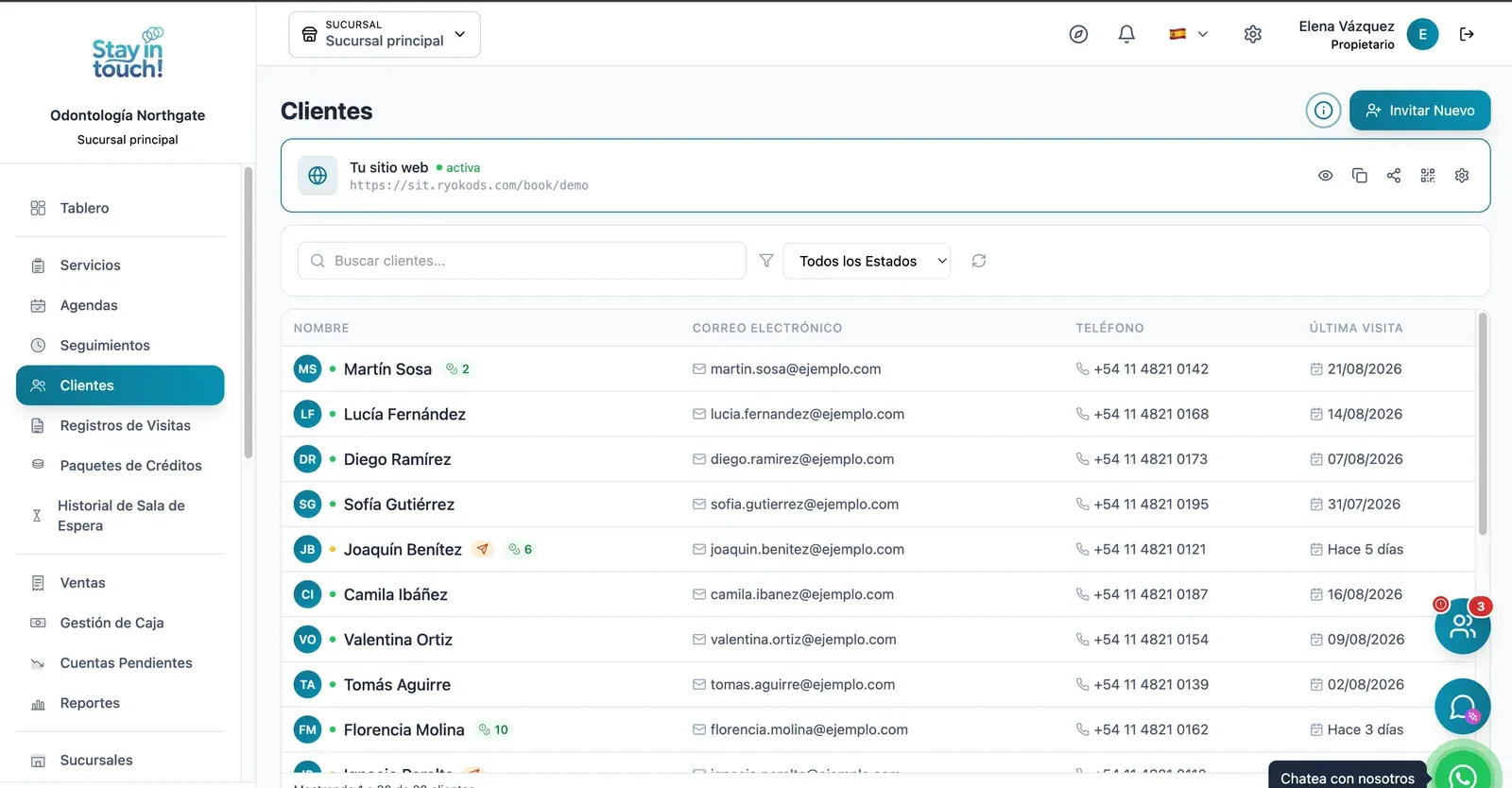Open the settings gear in top bar
Viewport: 1512px width, 788px height.
point(1253,34)
